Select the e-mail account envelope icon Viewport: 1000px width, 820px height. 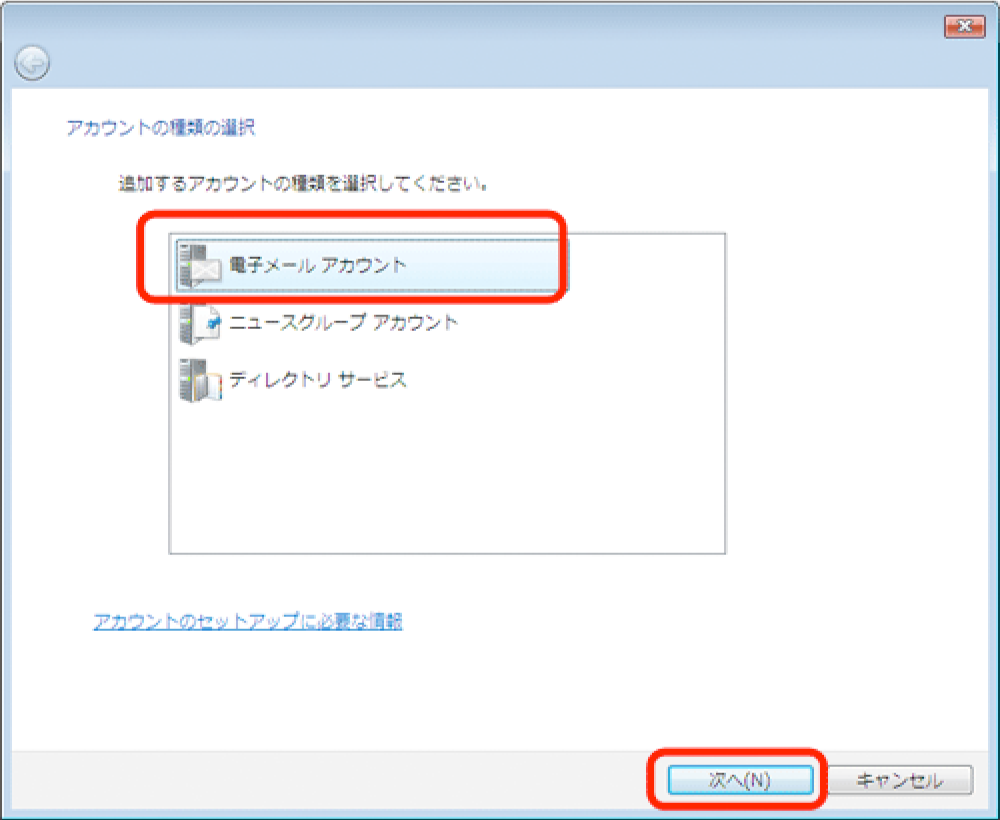(198, 266)
